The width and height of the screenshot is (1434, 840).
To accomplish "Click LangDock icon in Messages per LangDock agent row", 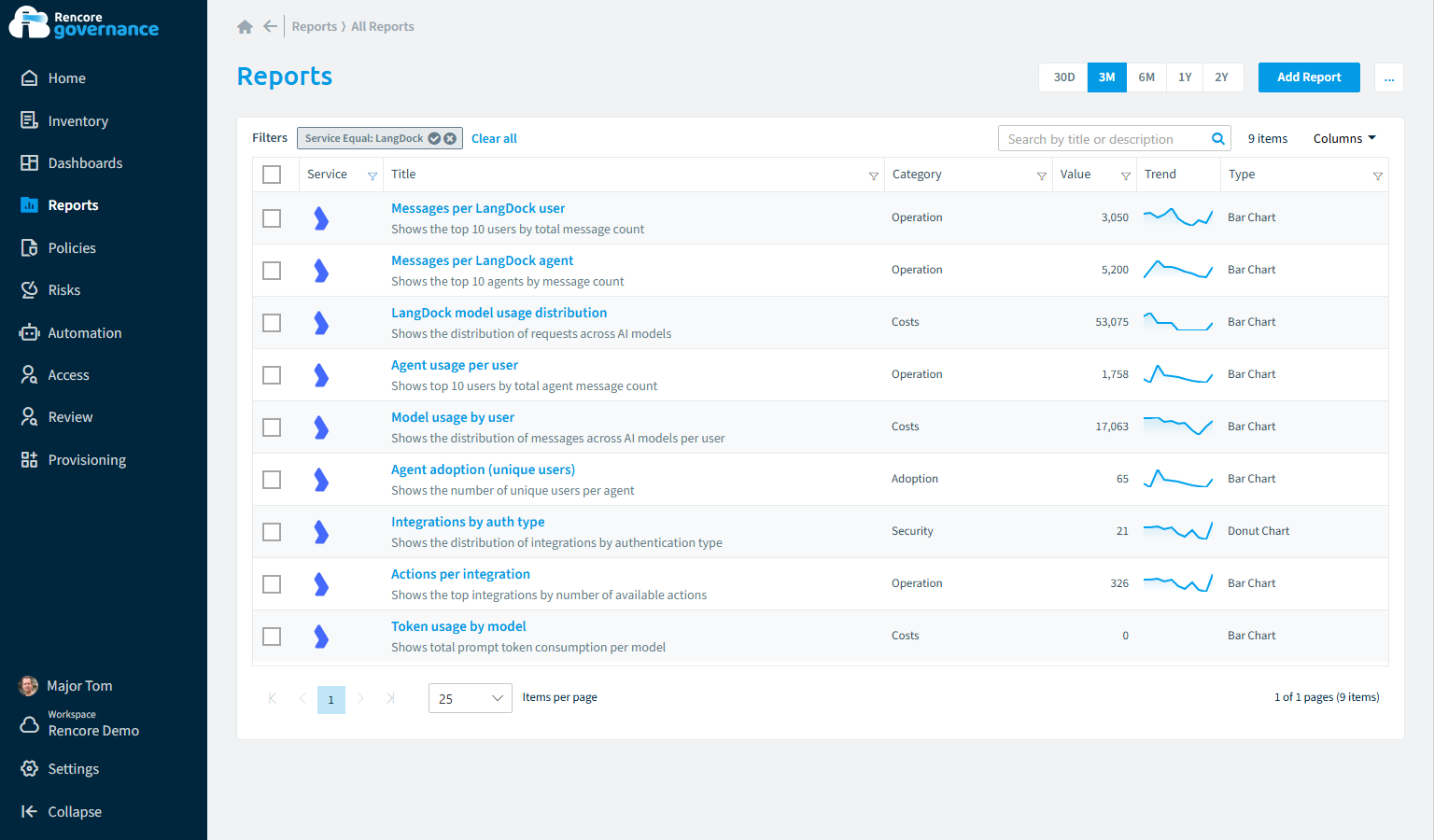I will click(321, 271).
